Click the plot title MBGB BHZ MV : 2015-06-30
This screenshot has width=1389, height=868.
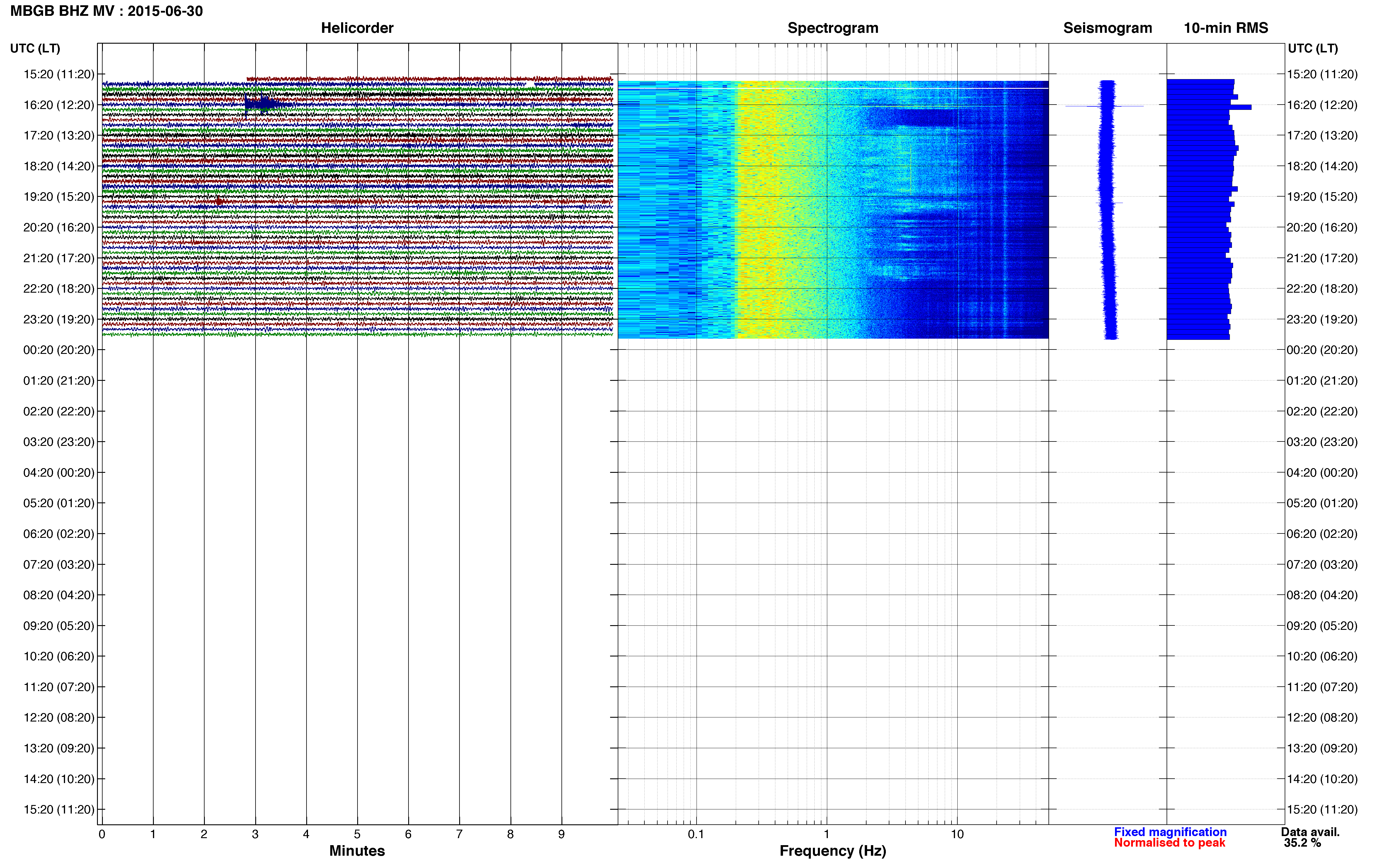tap(106, 11)
